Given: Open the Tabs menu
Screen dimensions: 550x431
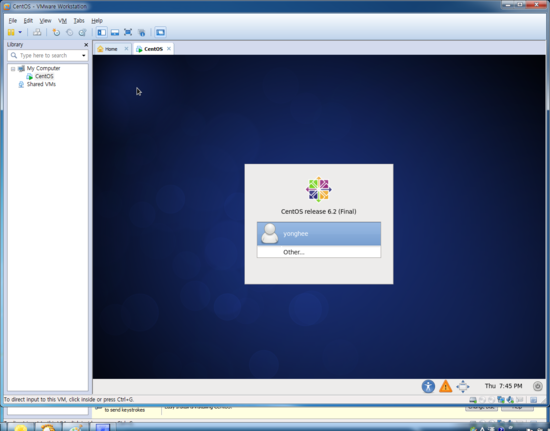Looking at the screenshot, I should (79, 21).
